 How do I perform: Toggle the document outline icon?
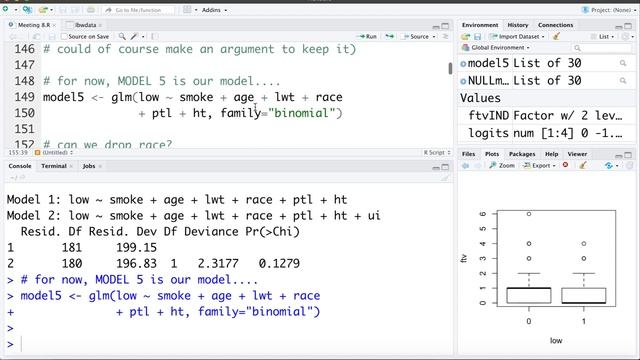[x=445, y=36]
